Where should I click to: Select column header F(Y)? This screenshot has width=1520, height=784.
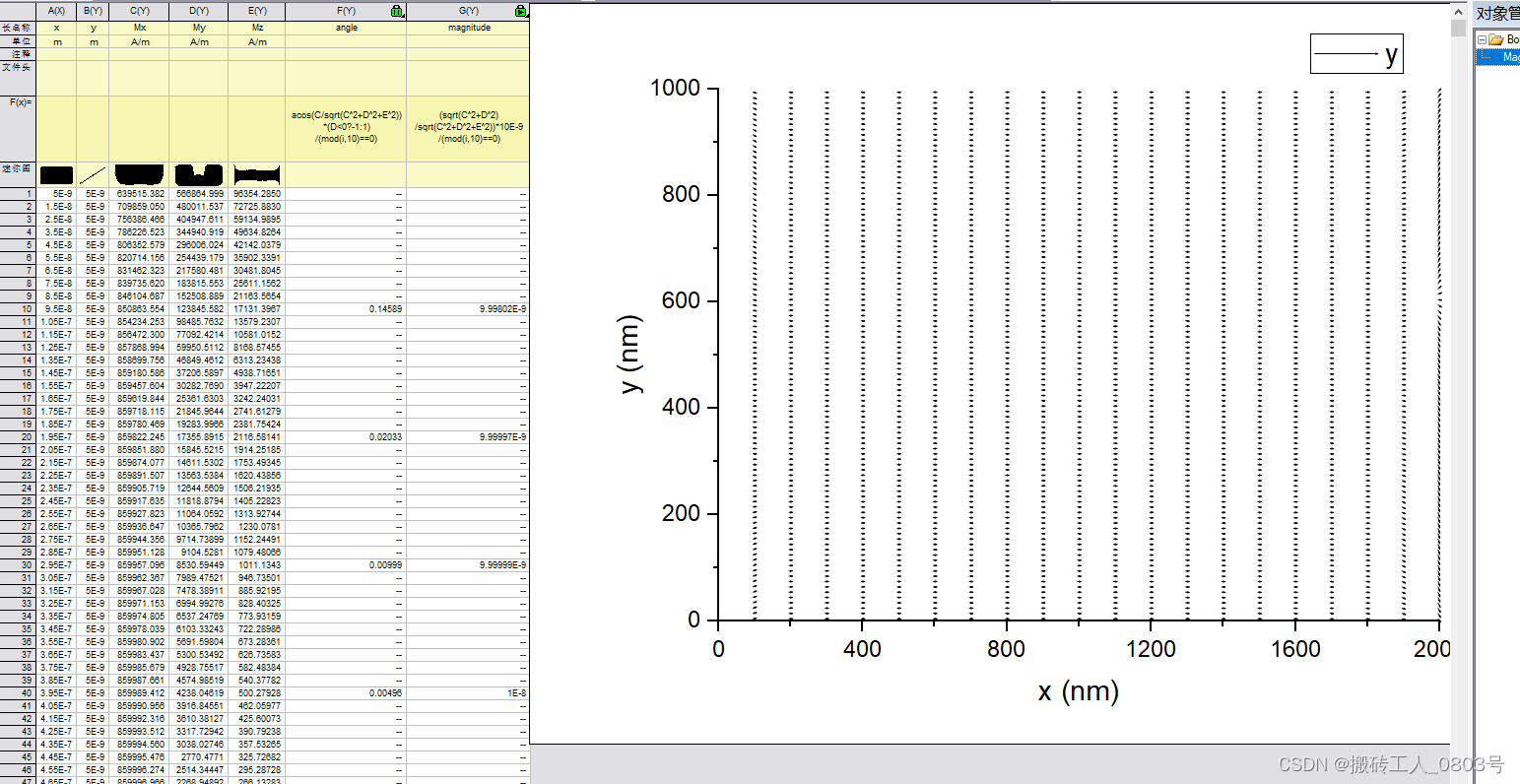tap(346, 12)
